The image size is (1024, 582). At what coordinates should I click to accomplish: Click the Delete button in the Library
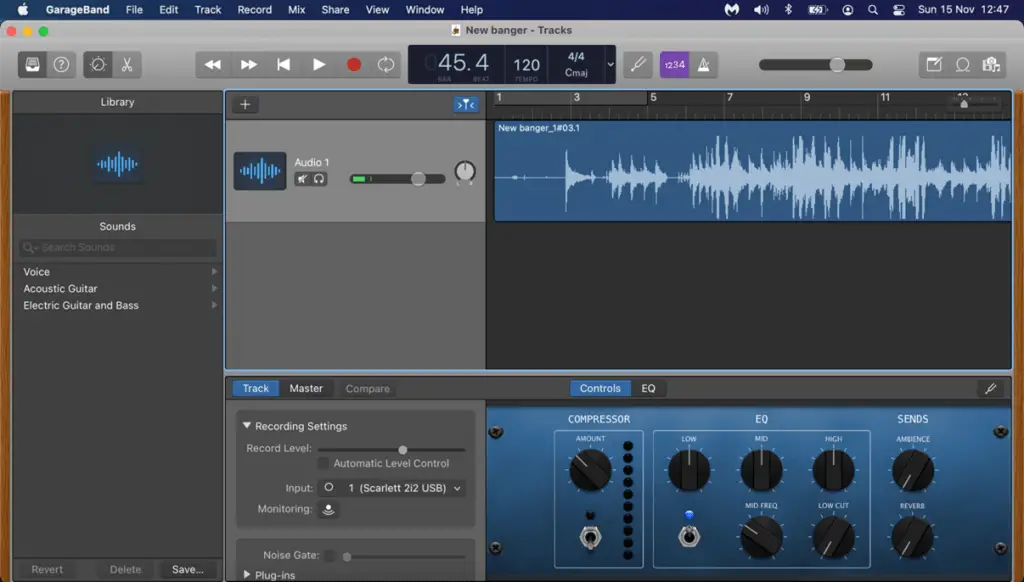coord(125,570)
